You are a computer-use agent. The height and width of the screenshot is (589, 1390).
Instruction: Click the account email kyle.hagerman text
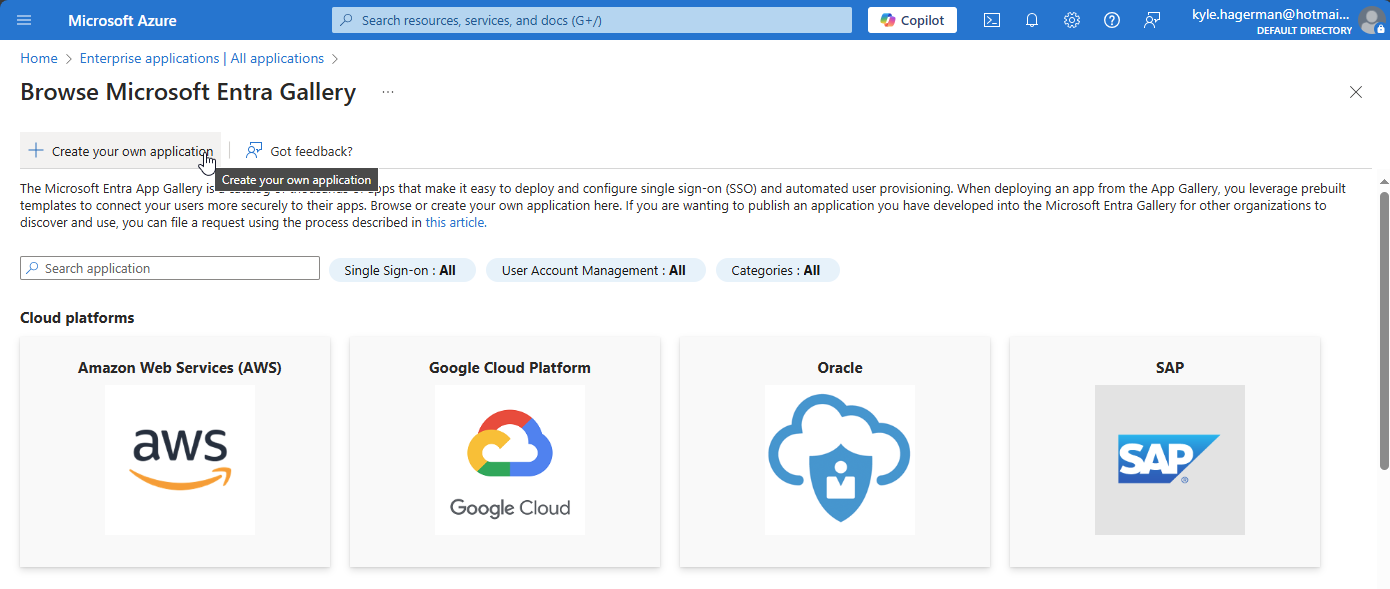point(1270,14)
